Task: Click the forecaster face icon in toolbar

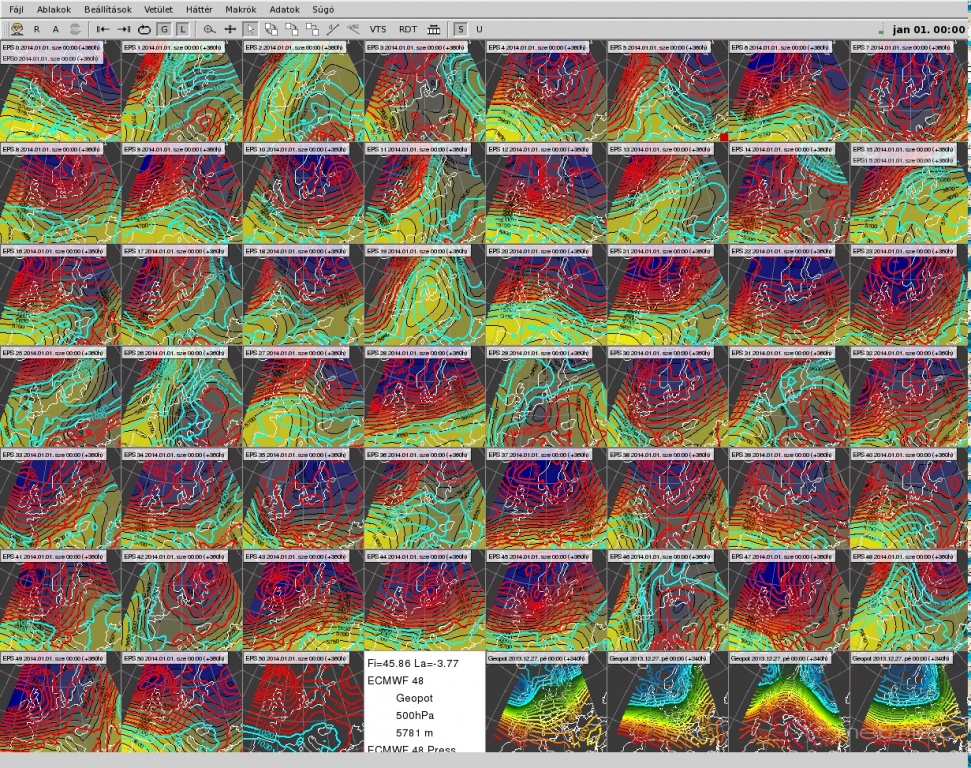Action: point(17,30)
